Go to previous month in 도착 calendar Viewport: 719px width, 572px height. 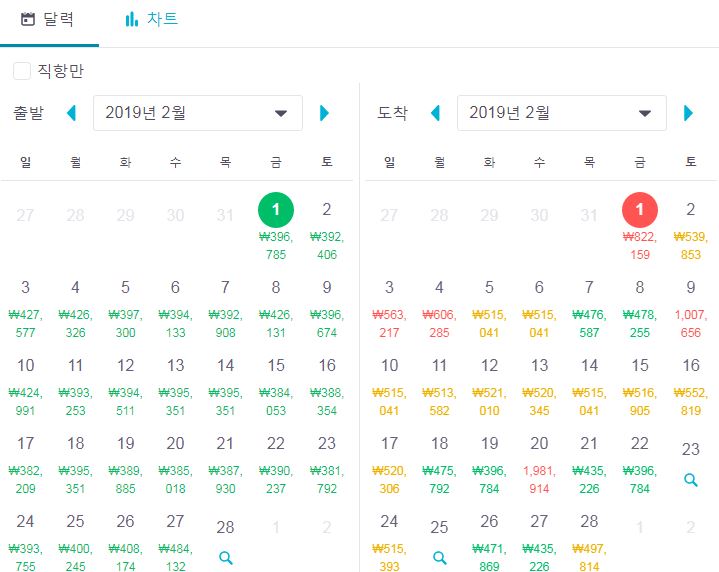[435, 113]
